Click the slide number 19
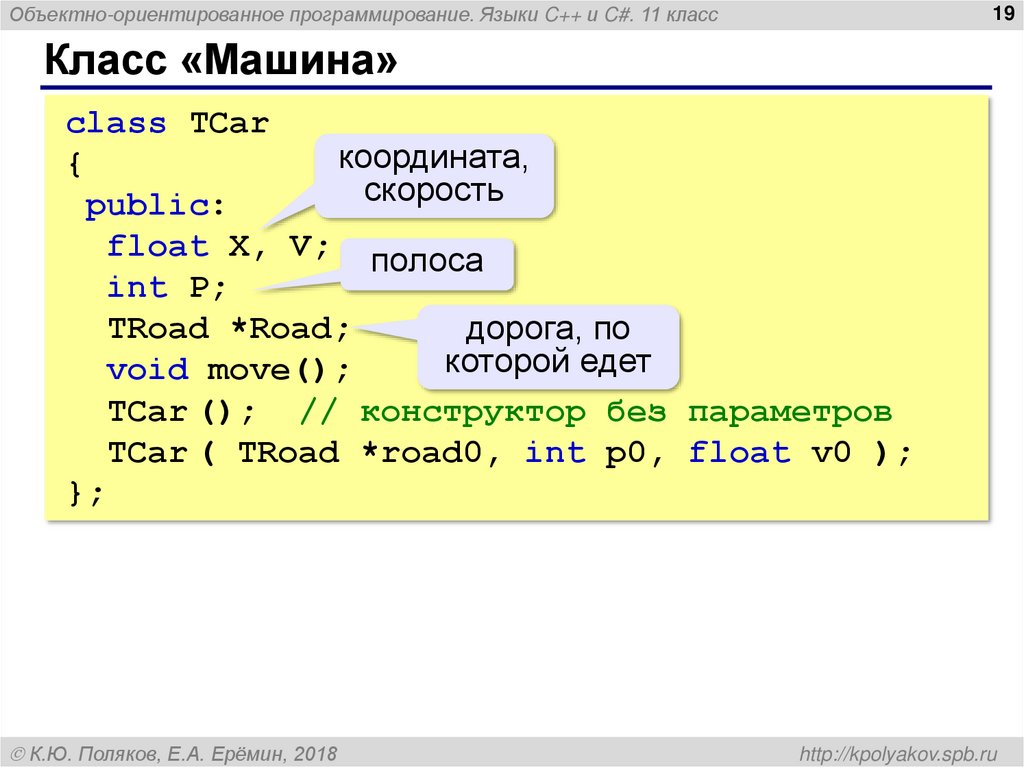Viewport: 1024px width, 767px height. coord(1002,13)
